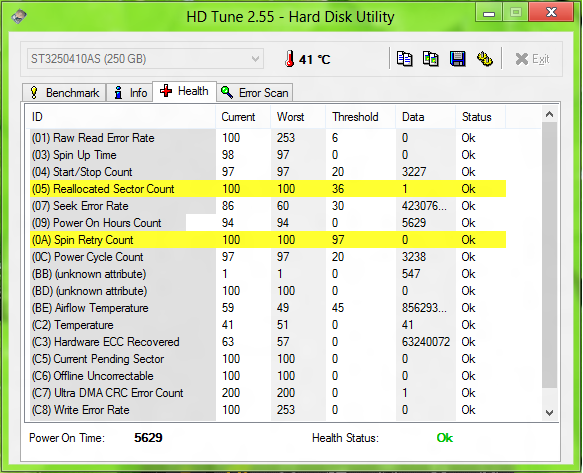Image resolution: width=583 pixels, height=473 pixels.
Task: Select the (01) Raw Read Error Rate row
Action: tap(268, 138)
